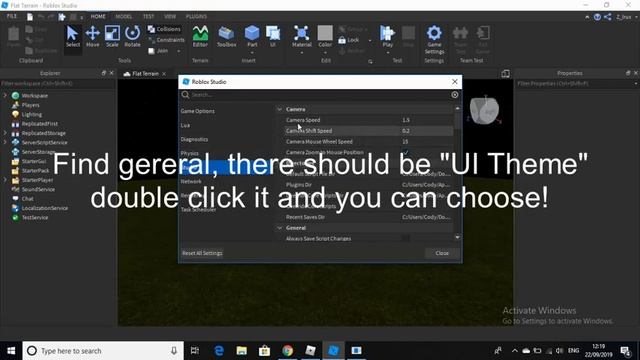Select TestService in Explorer

click(35, 218)
